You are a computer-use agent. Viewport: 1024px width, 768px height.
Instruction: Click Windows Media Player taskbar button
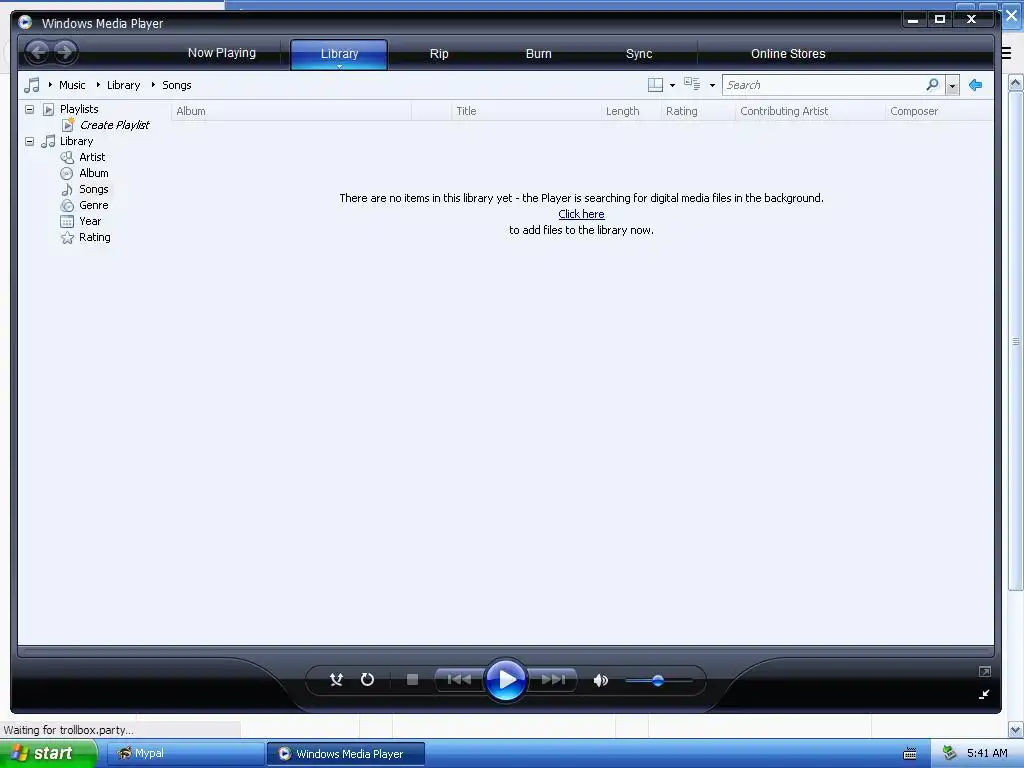[x=345, y=754]
